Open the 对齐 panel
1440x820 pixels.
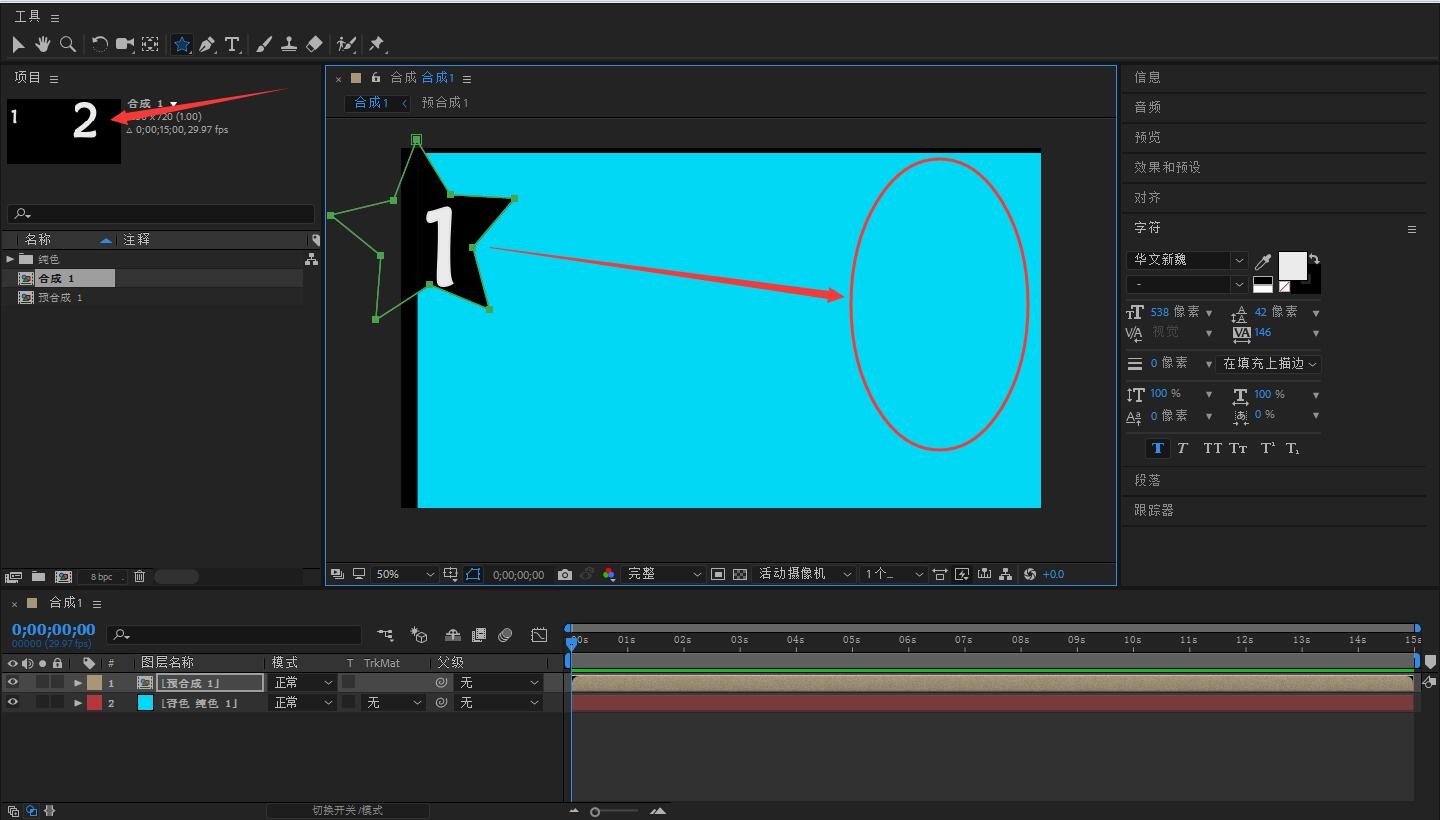coord(1147,197)
